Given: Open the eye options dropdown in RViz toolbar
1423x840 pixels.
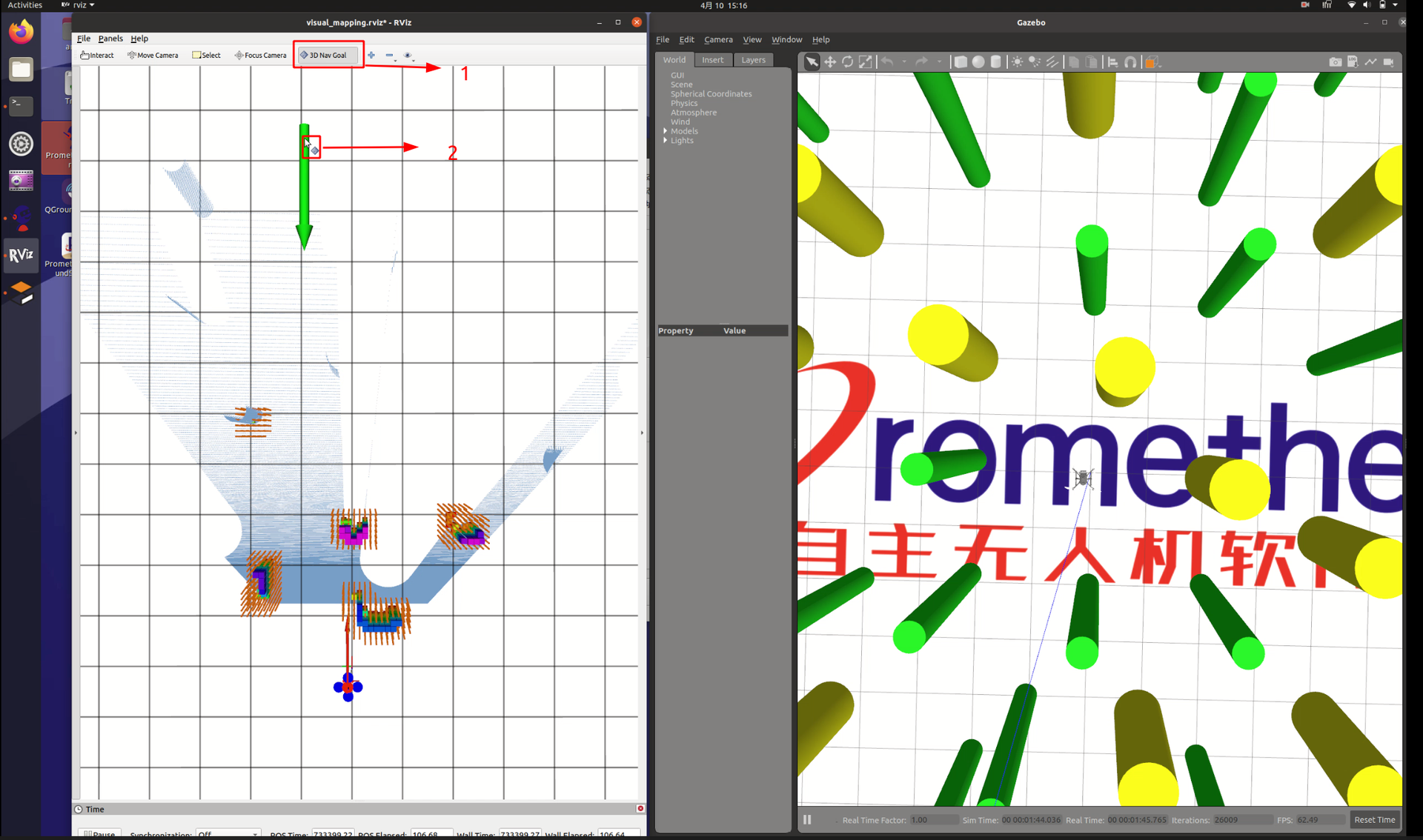Looking at the screenshot, I should tap(408, 56).
